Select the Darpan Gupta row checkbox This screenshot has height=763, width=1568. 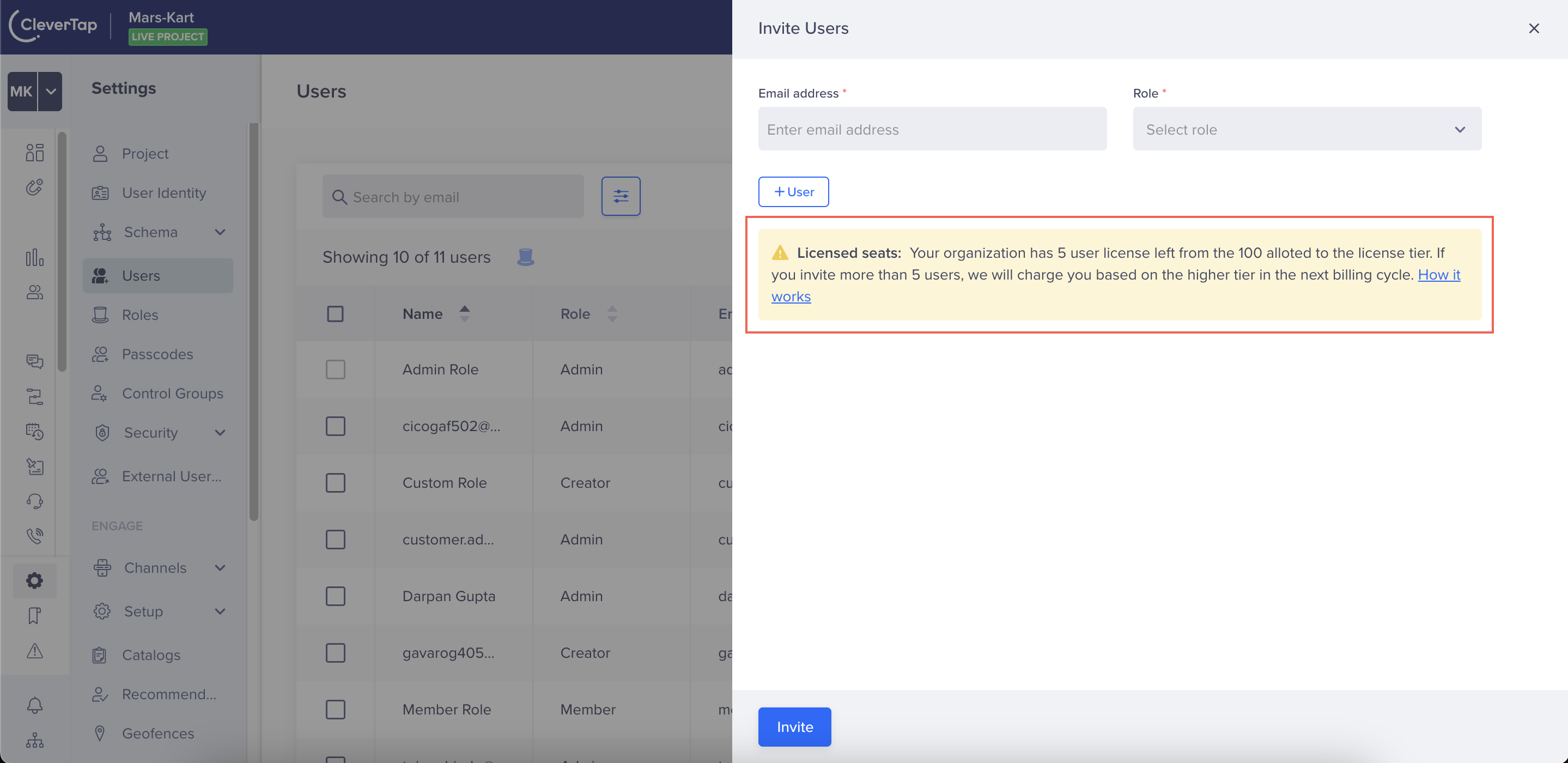click(x=335, y=596)
